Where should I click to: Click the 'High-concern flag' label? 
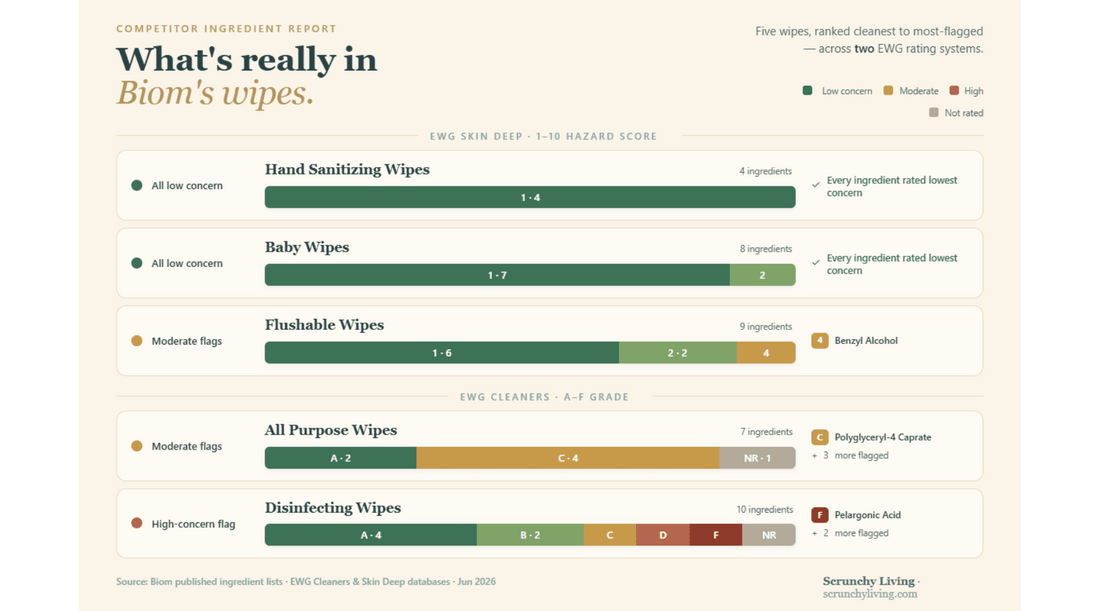[x=193, y=524]
